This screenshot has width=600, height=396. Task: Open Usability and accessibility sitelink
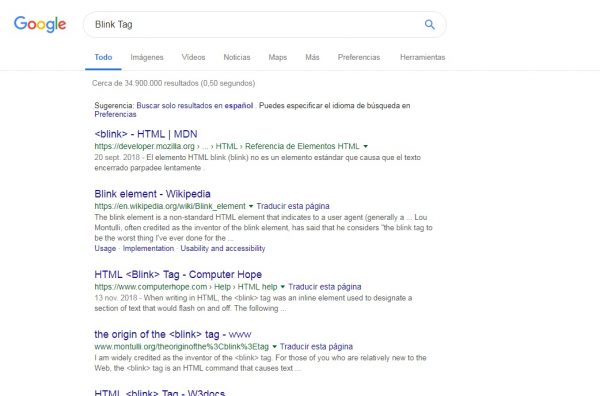[223, 249]
